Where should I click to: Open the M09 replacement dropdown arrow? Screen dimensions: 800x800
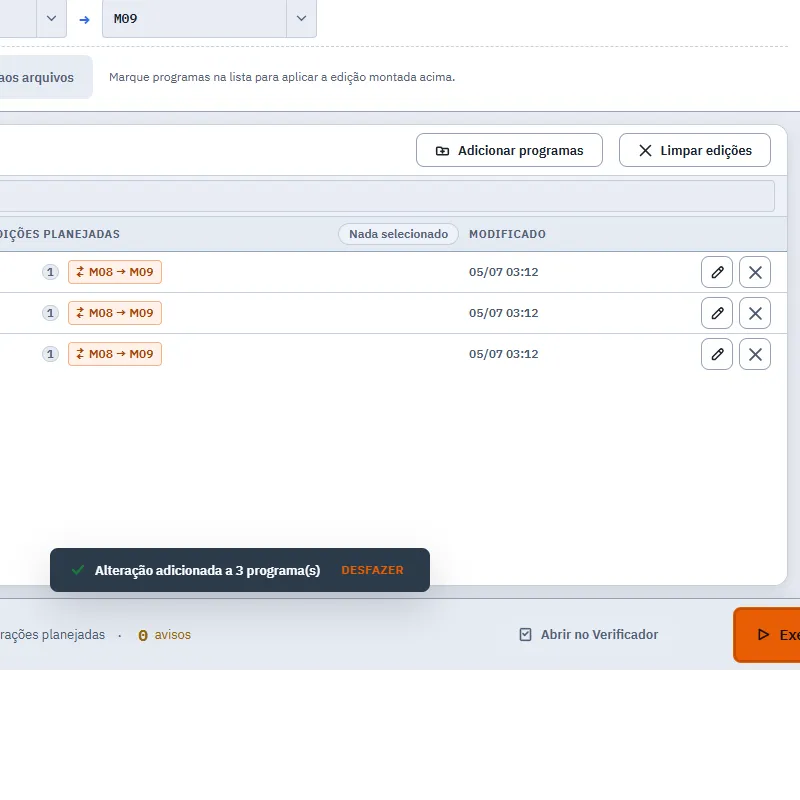302,18
